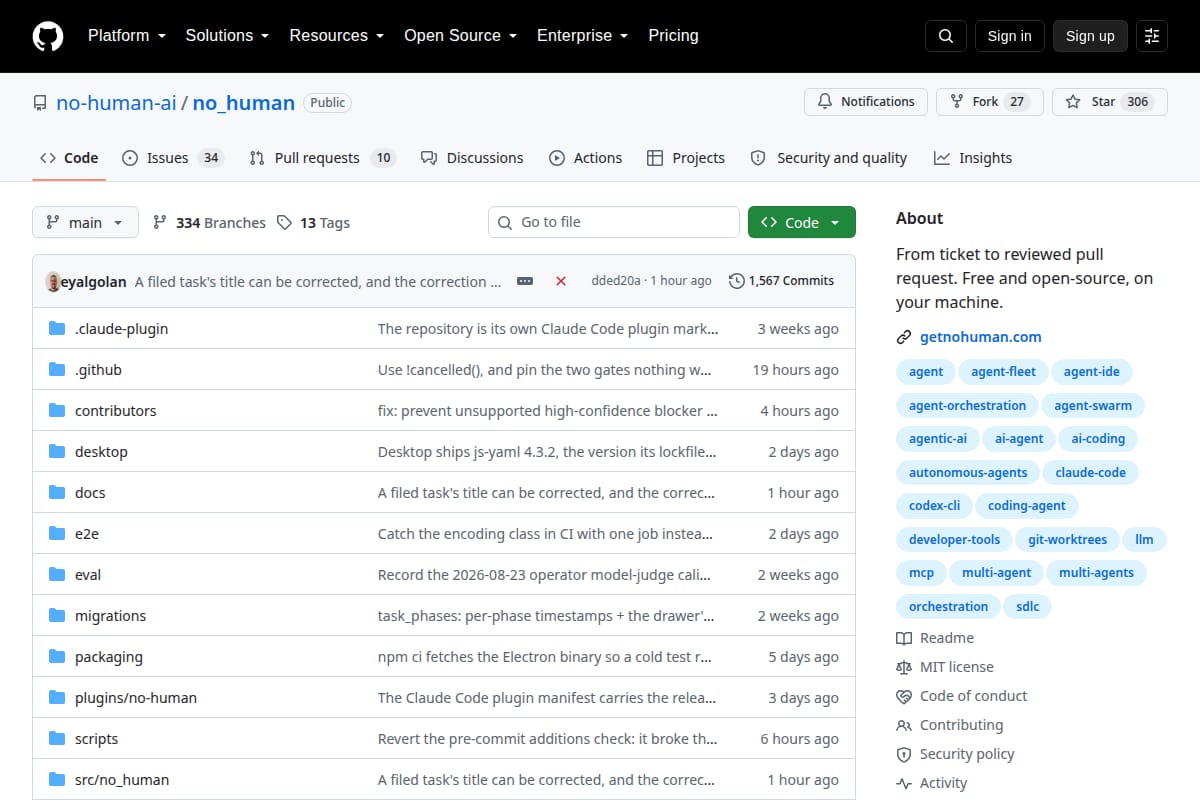Click the pulse icon next to Activity
Viewport: 1200px width, 800px height.
point(904,783)
